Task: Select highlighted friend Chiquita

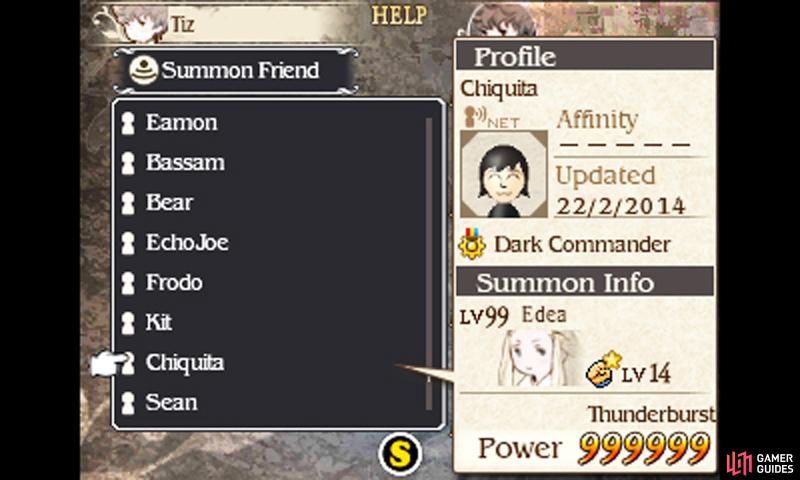Action: (x=185, y=363)
